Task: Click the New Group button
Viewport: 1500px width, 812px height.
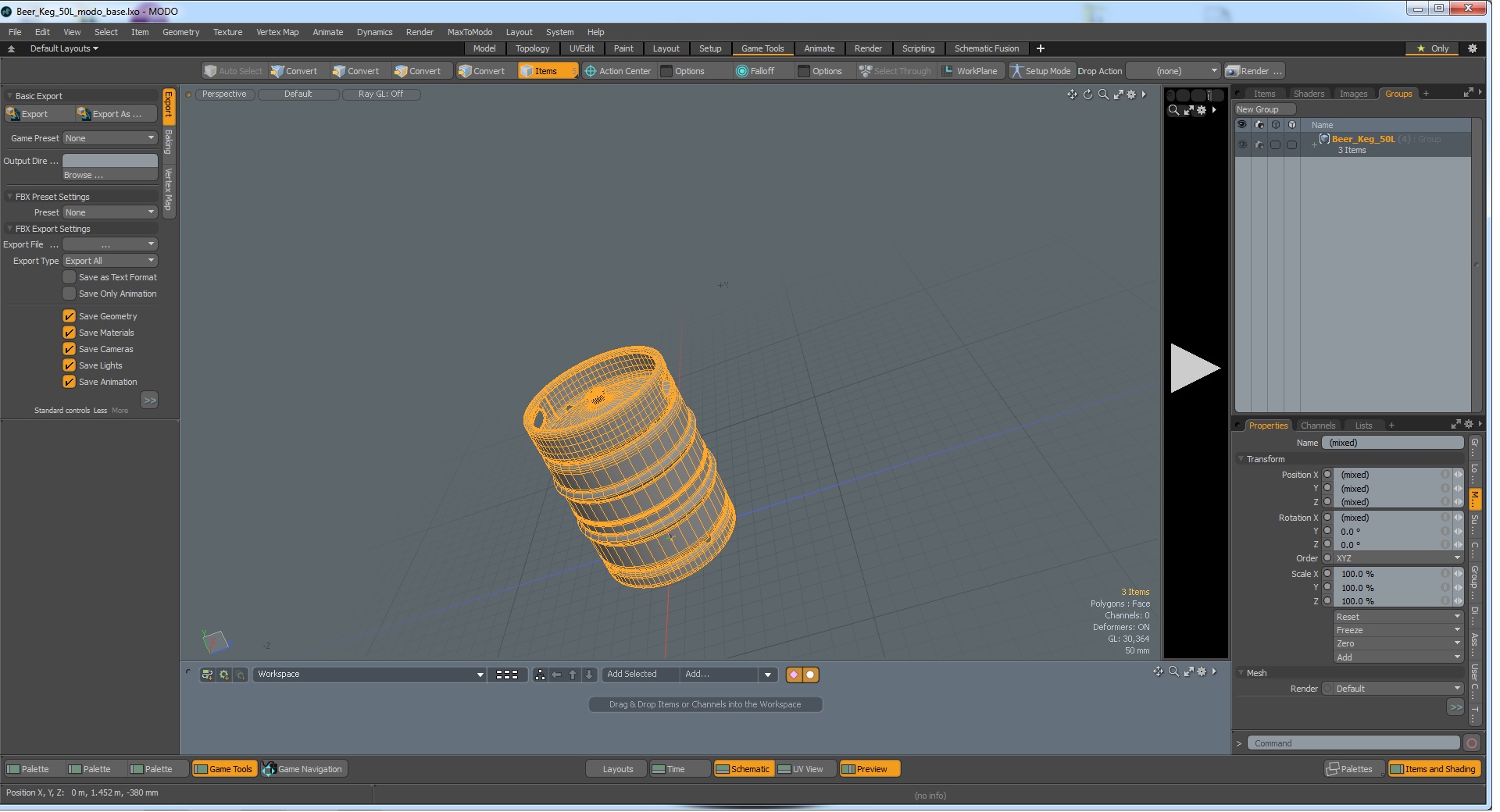Action: (1264, 109)
